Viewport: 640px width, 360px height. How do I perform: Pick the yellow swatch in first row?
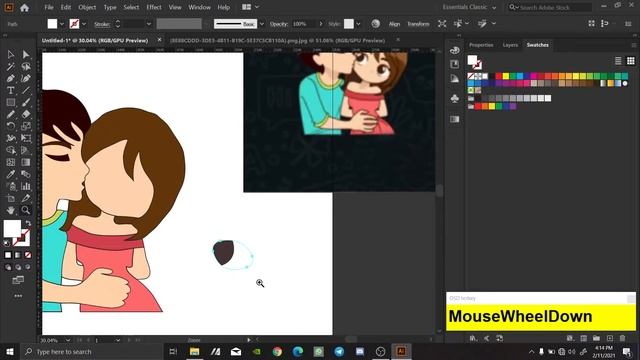coord(506,76)
